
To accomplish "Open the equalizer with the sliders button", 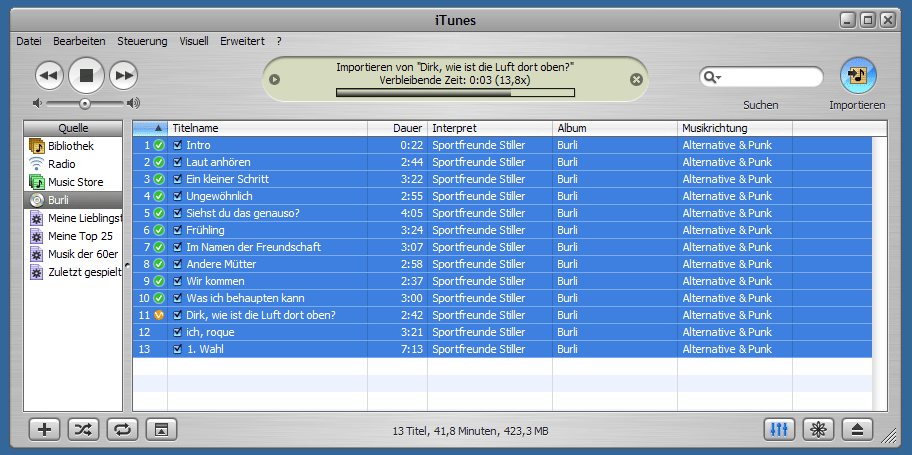I will pos(779,429).
